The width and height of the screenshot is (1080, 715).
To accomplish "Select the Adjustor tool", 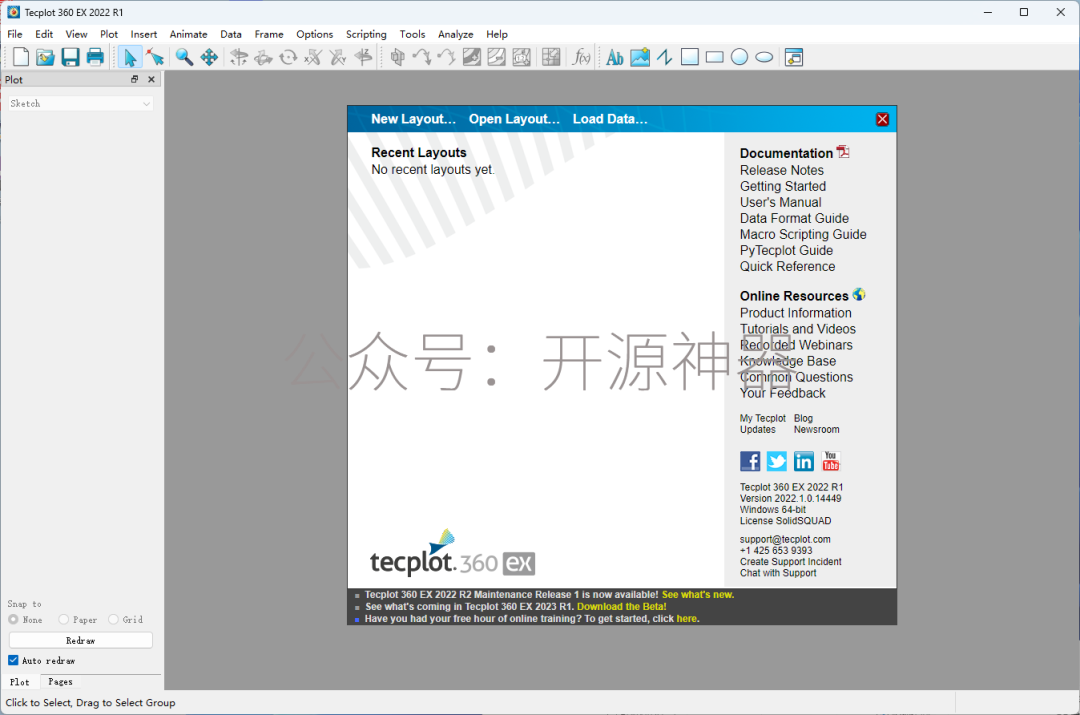I will pyautogui.click(x=155, y=57).
